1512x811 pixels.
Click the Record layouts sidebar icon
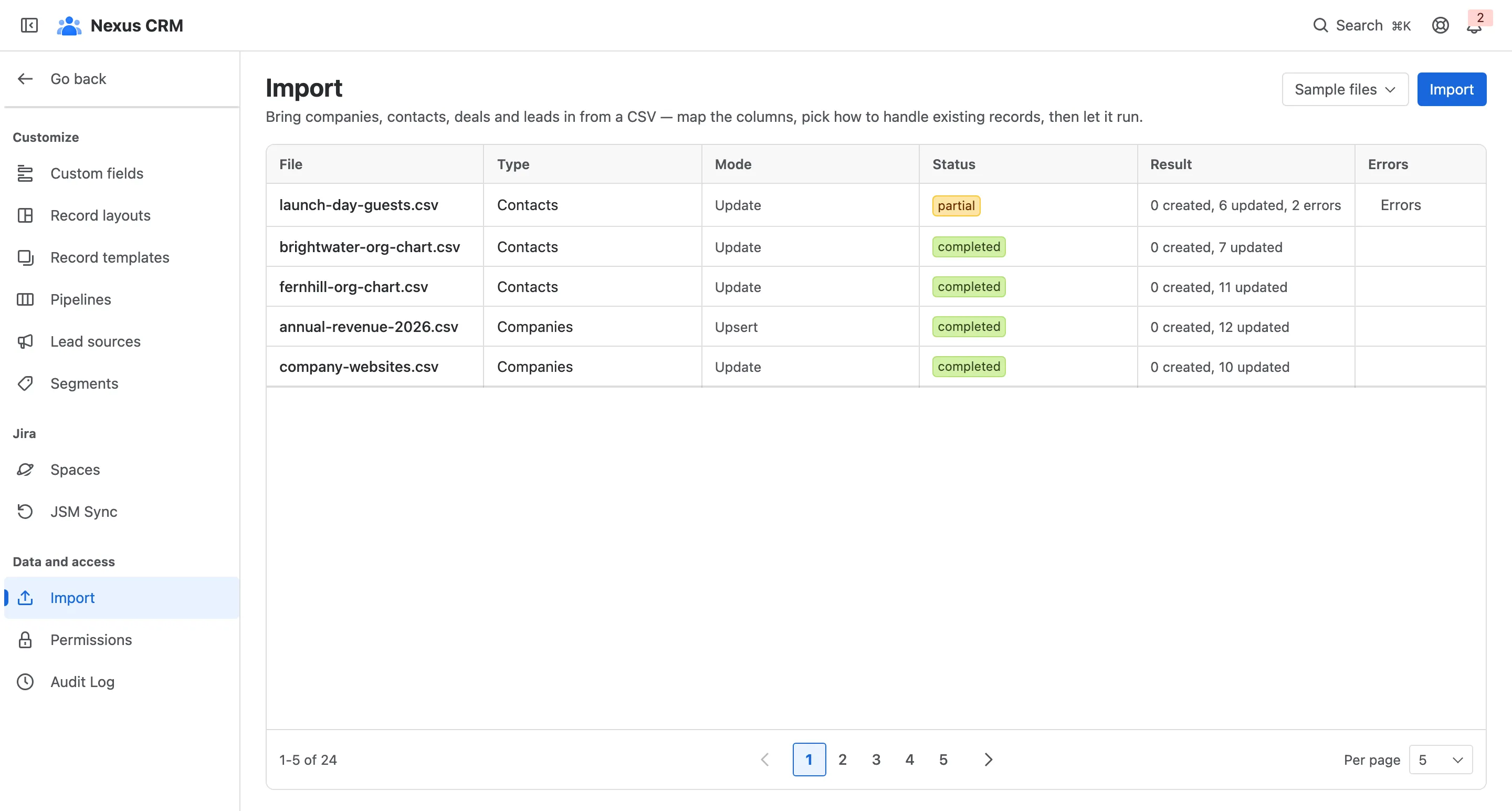click(25, 215)
